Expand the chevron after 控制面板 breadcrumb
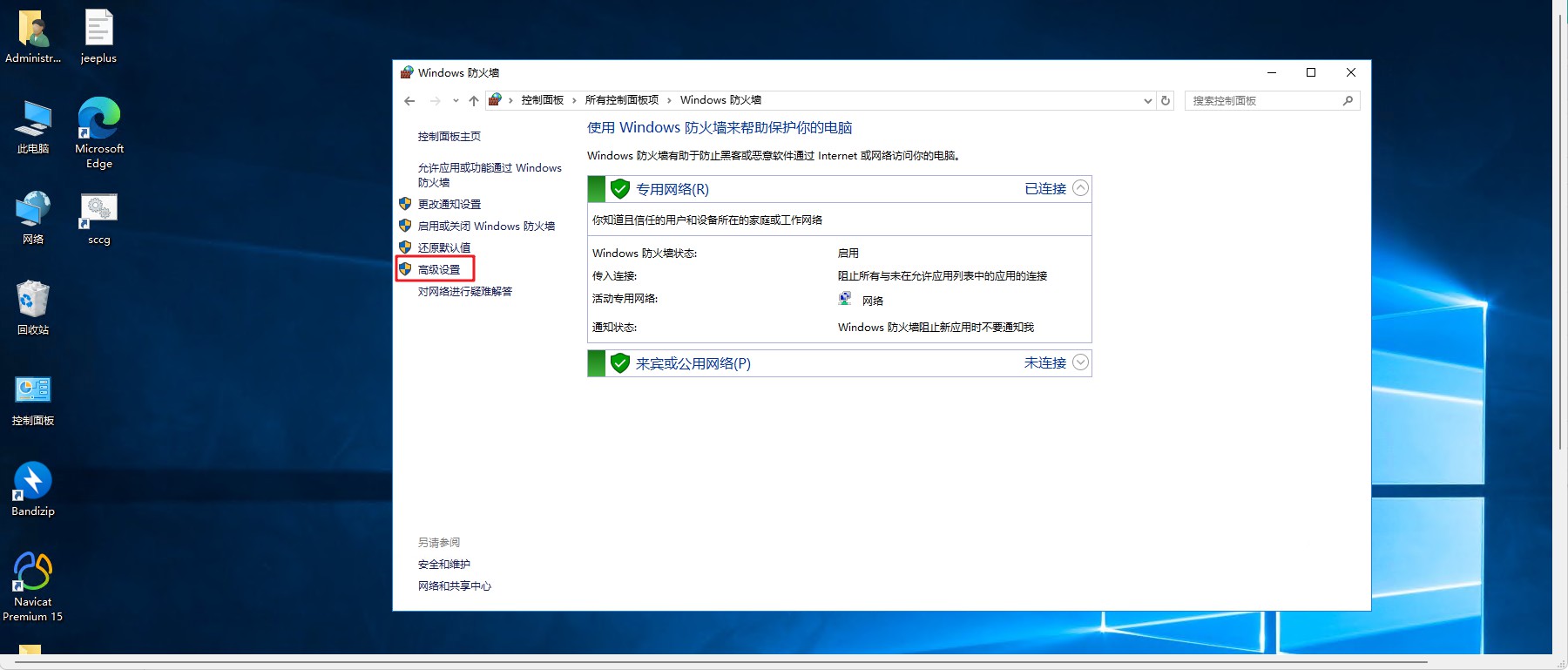The width and height of the screenshot is (1568, 670). (574, 101)
